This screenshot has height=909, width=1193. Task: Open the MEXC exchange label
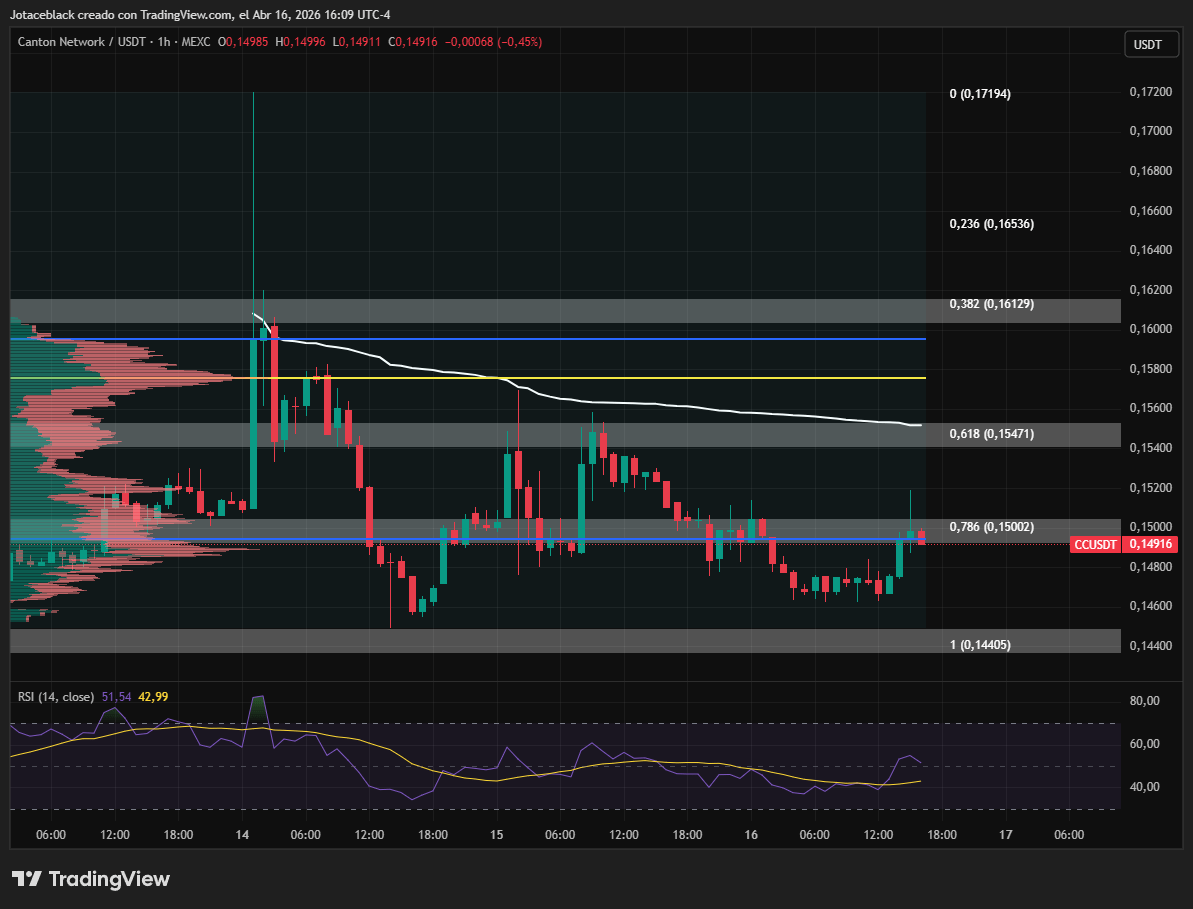pyautogui.click(x=196, y=42)
